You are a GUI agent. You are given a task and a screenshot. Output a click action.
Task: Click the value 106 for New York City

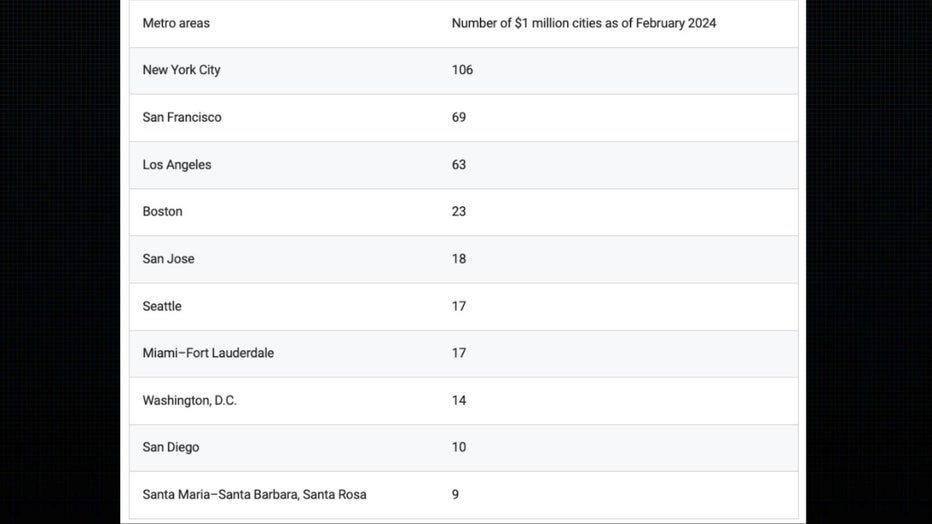(462, 70)
